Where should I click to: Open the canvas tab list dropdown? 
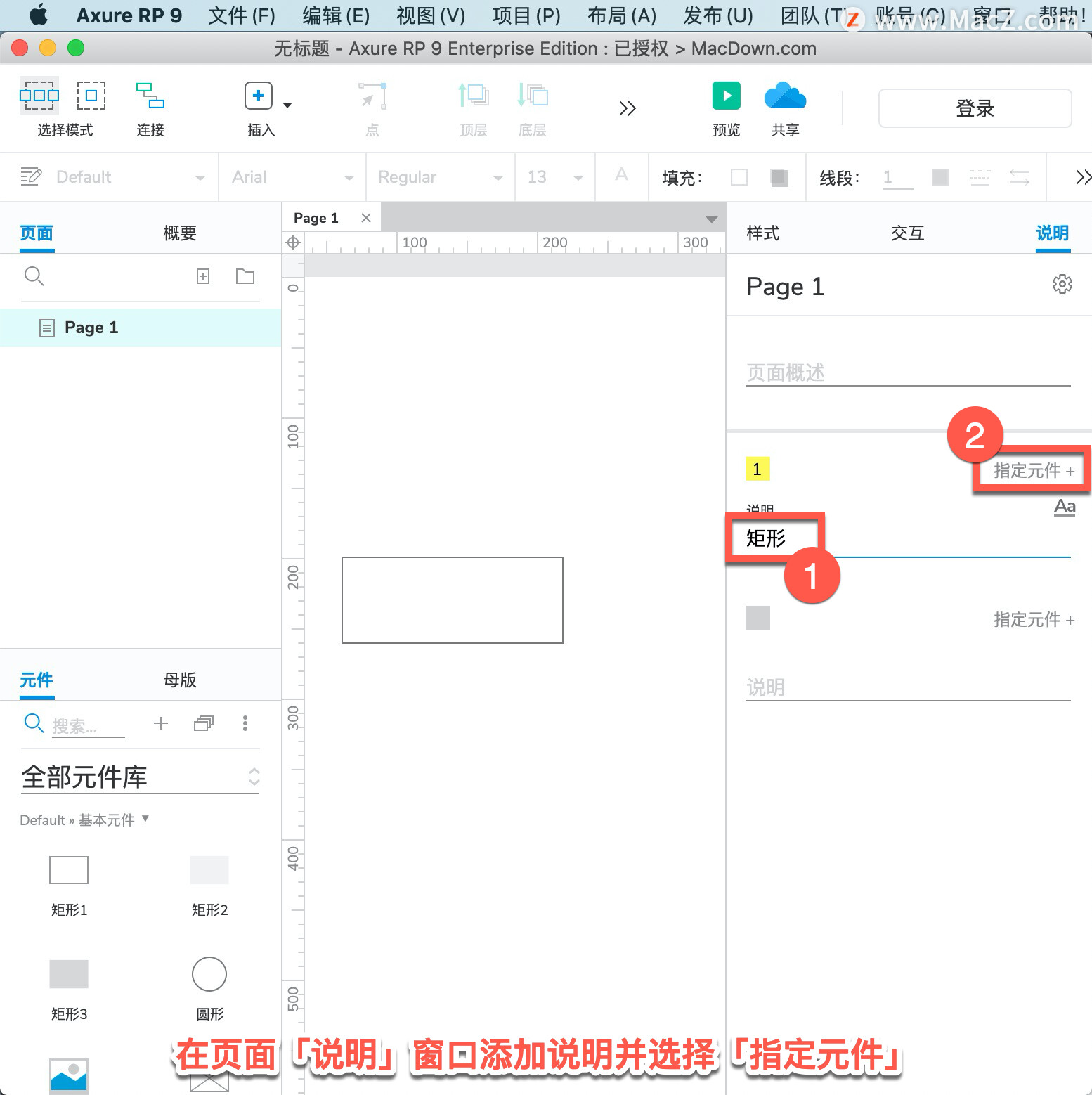click(x=712, y=220)
